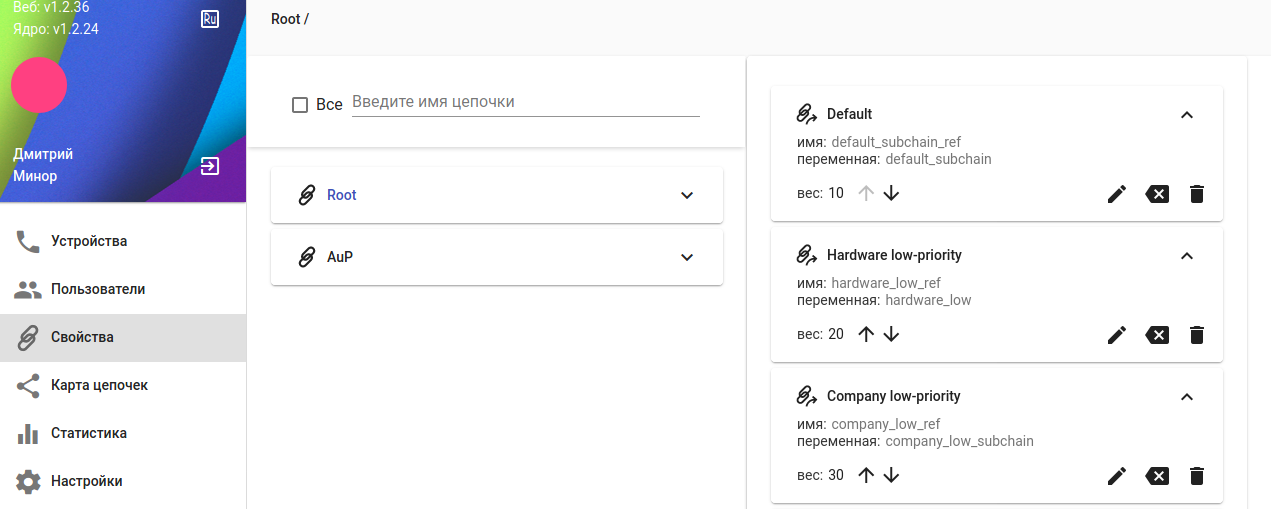
Task: Click the chain name search field
Action: (x=525, y=102)
